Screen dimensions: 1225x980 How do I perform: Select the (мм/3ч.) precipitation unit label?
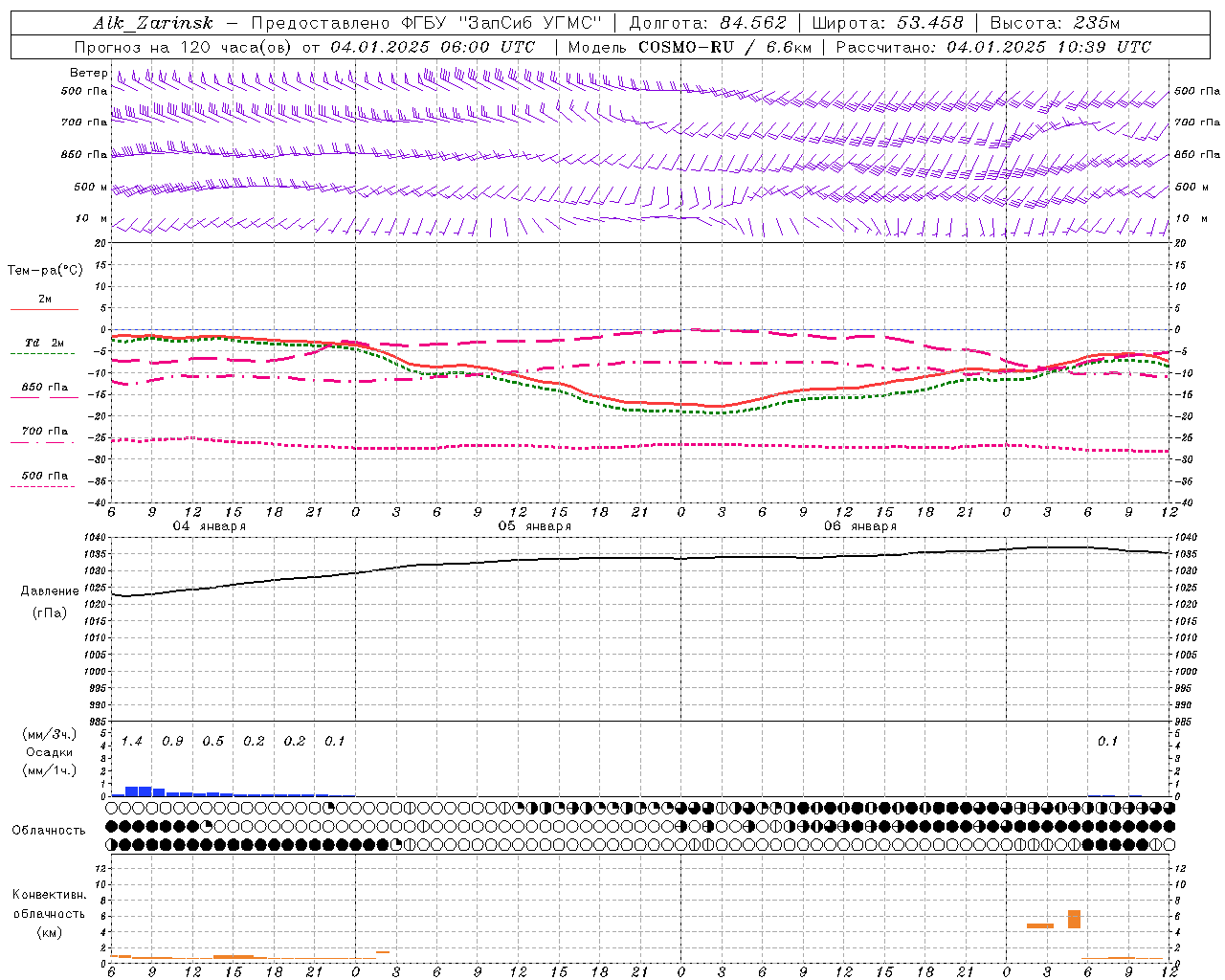pyautogui.click(x=49, y=735)
